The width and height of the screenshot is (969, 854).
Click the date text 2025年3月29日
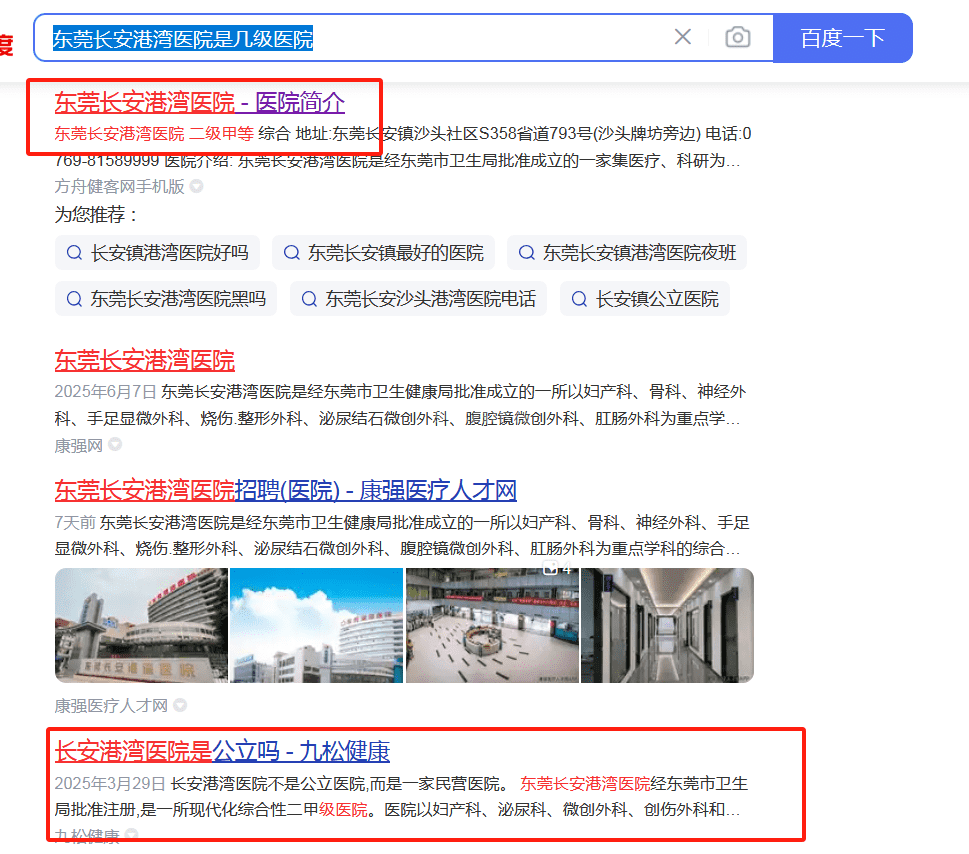point(110,784)
